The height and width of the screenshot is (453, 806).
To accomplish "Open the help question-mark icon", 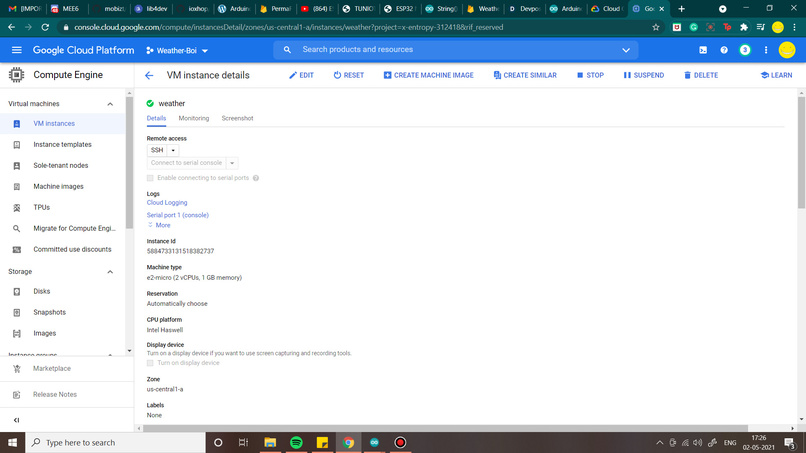I will (724, 50).
